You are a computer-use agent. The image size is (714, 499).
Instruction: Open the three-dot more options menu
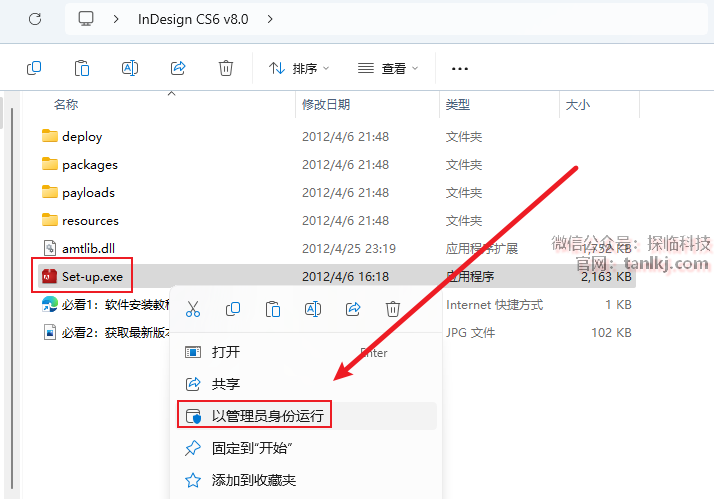pyautogui.click(x=459, y=69)
